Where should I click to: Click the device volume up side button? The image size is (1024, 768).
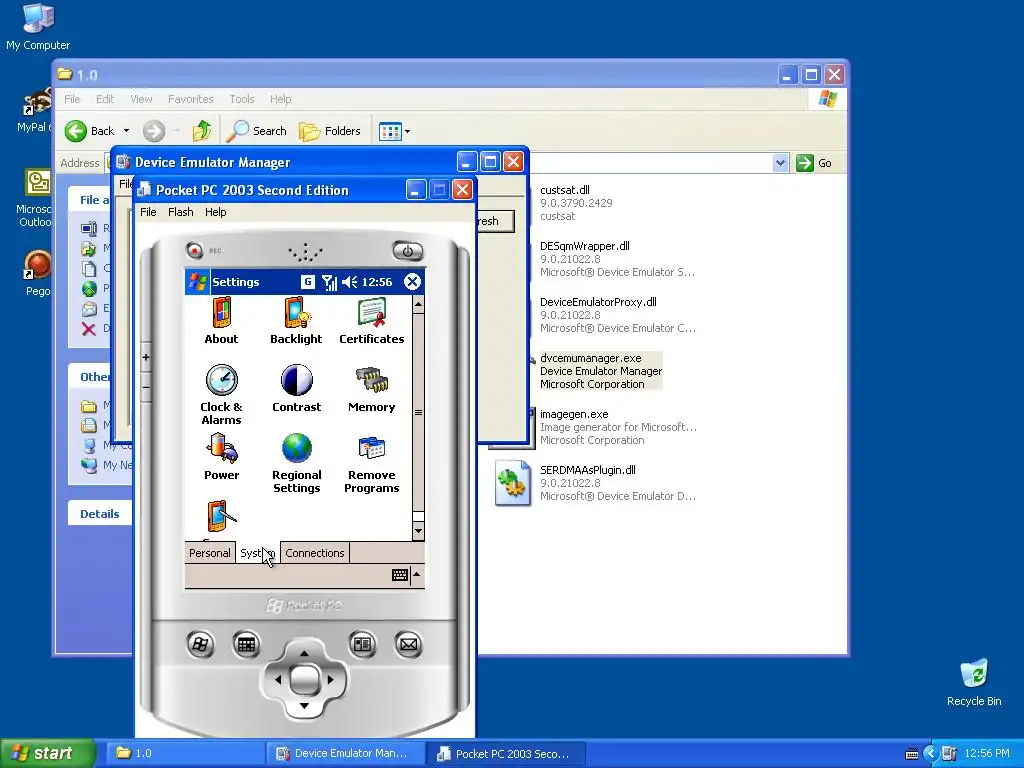pyautogui.click(x=146, y=357)
